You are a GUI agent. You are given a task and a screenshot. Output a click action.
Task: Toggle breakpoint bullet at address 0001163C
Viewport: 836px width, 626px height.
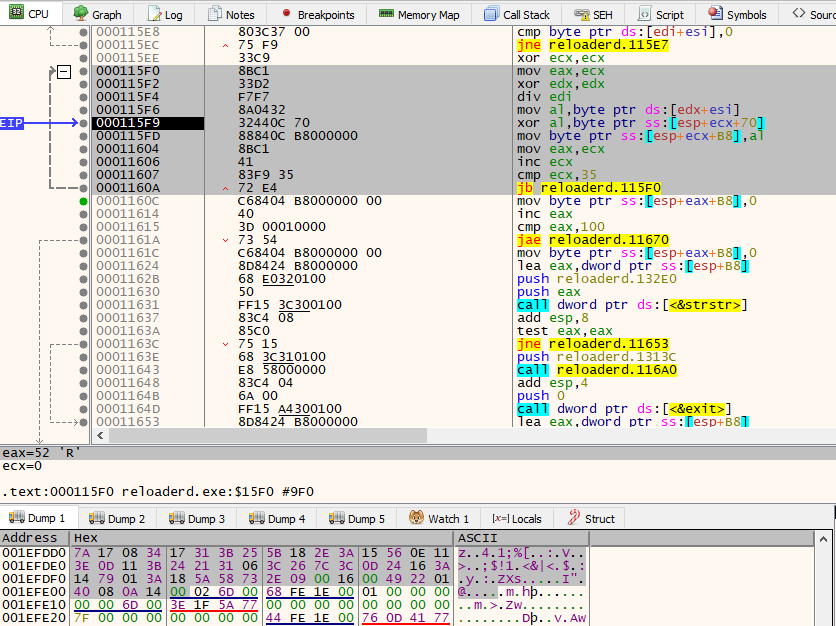click(x=83, y=344)
